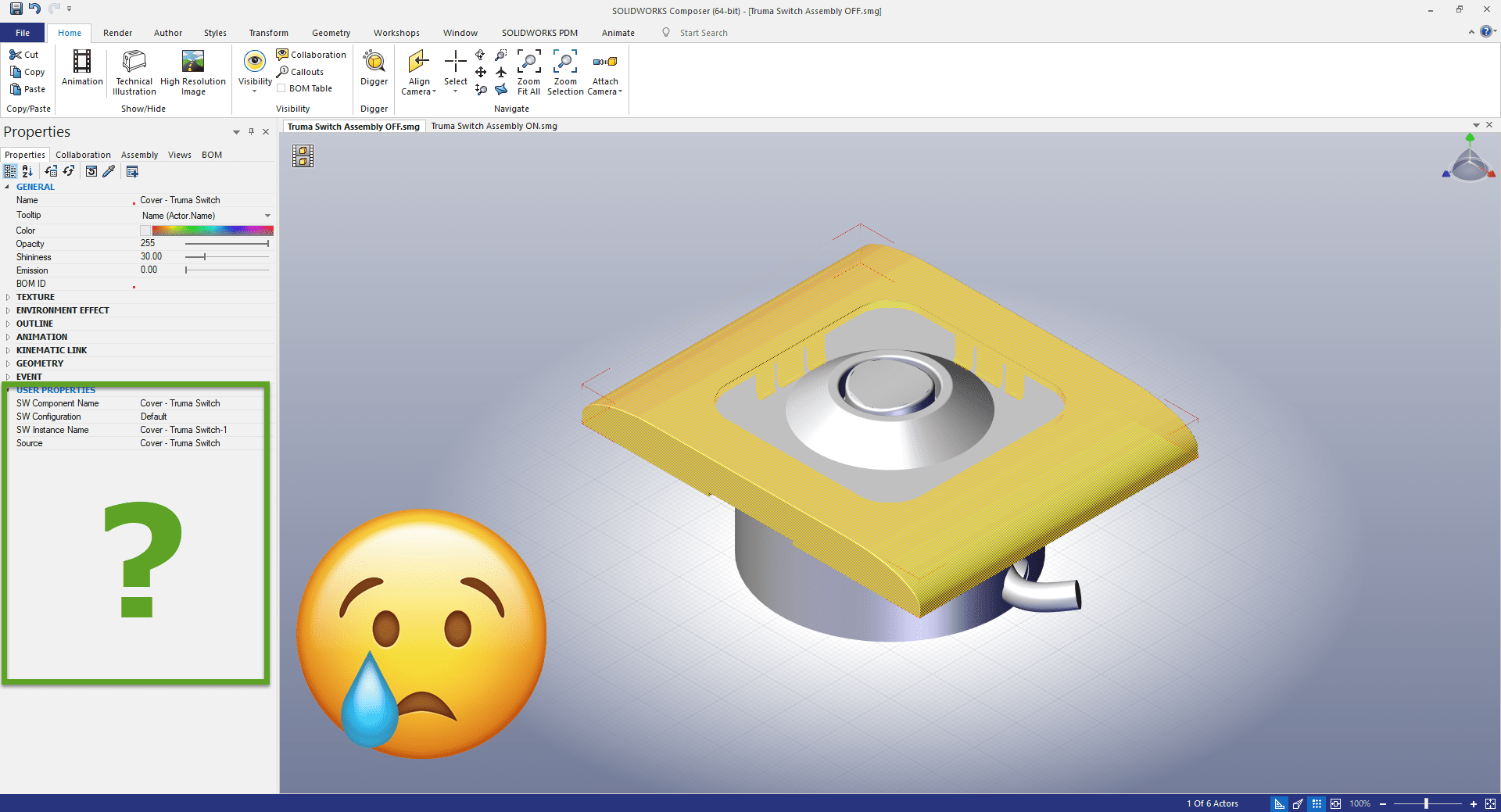Viewport: 1501px width, 812px height.
Task: Select the zoom area magnifier icon
Action: pos(501,55)
